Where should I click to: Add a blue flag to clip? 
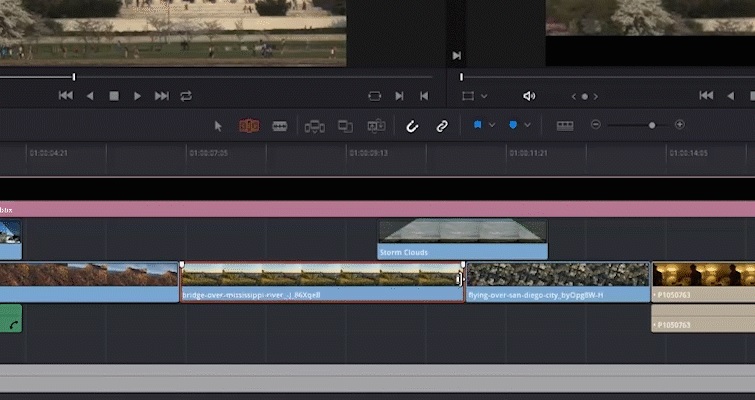pos(478,125)
